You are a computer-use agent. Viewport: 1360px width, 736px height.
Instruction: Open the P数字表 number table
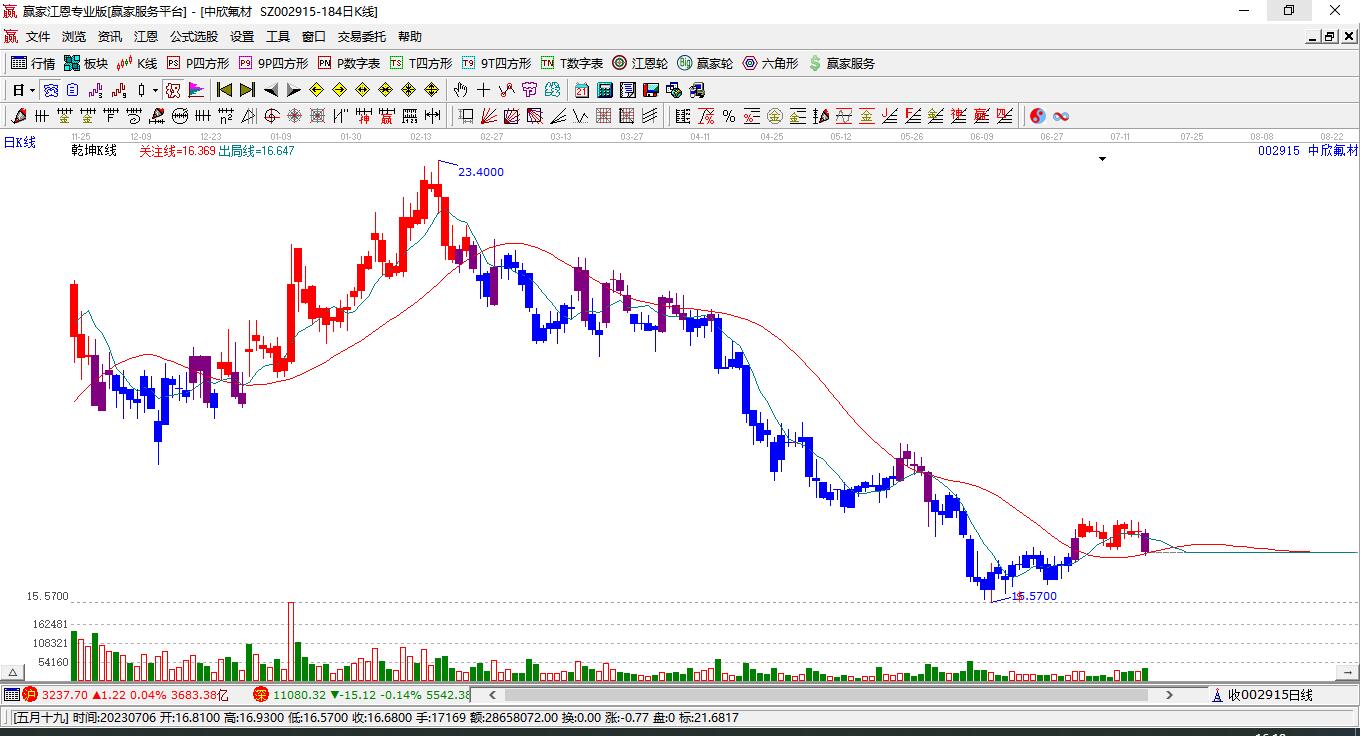(349, 63)
